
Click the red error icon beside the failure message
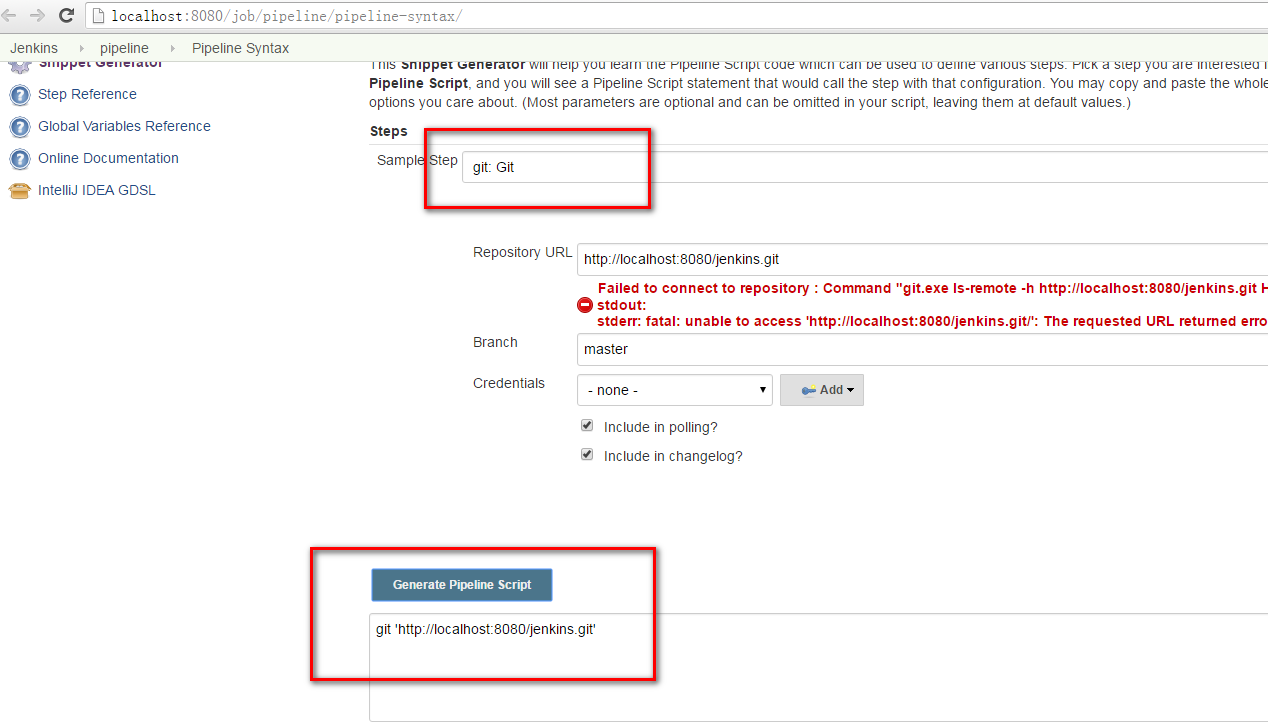pos(585,305)
